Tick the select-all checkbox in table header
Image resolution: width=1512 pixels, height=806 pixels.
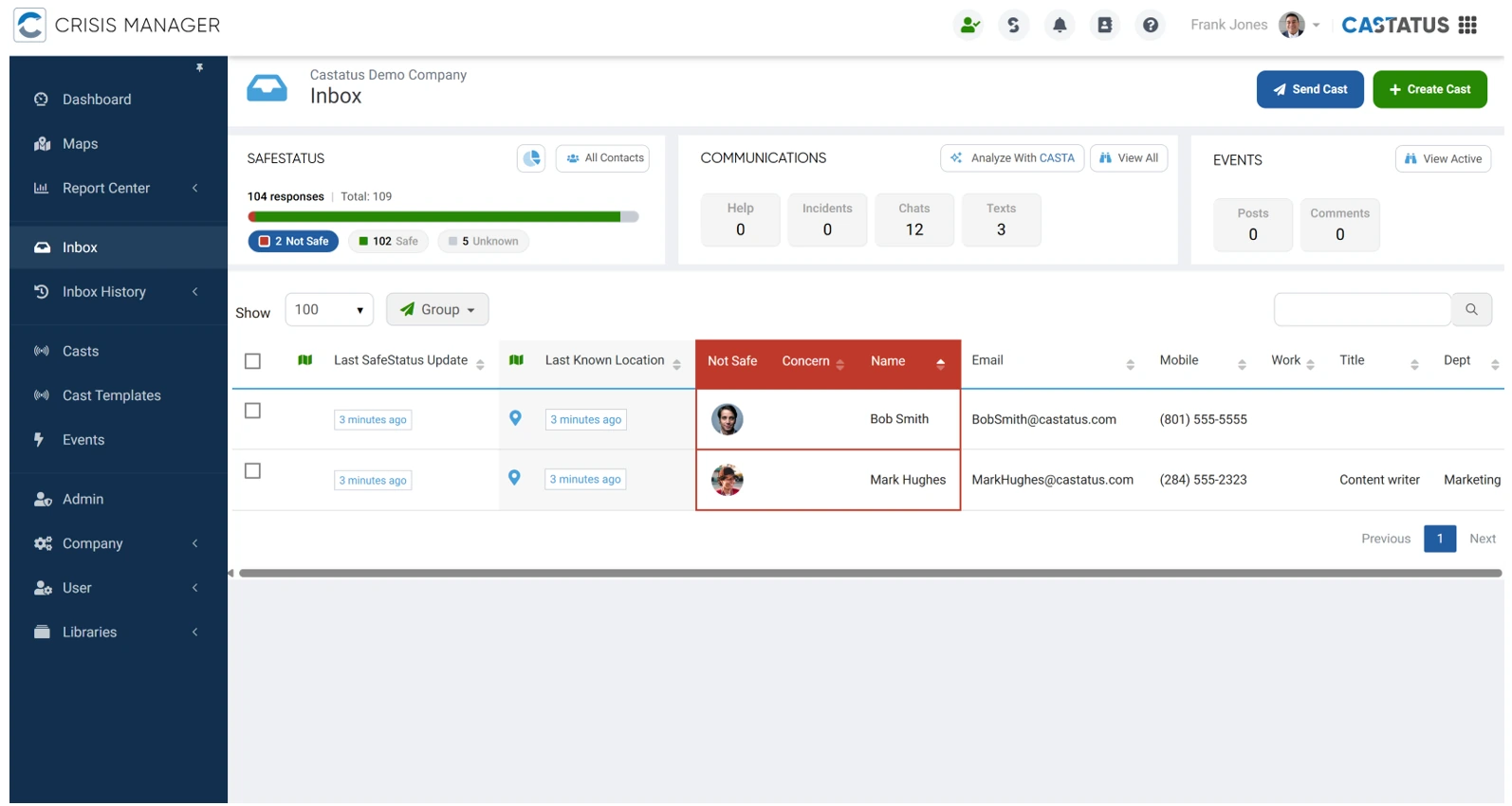coord(252,361)
